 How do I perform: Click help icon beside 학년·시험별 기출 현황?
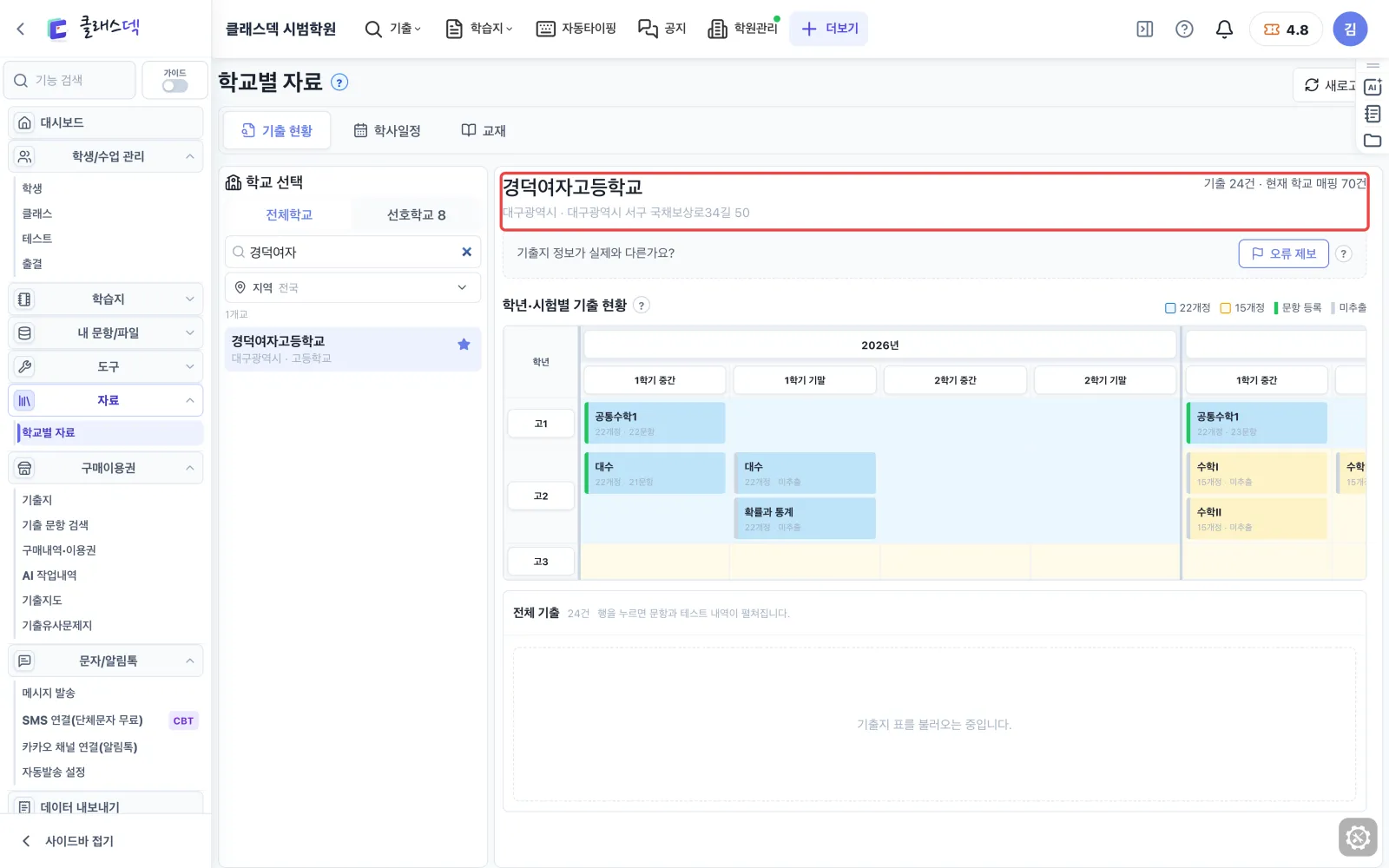[642, 306]
